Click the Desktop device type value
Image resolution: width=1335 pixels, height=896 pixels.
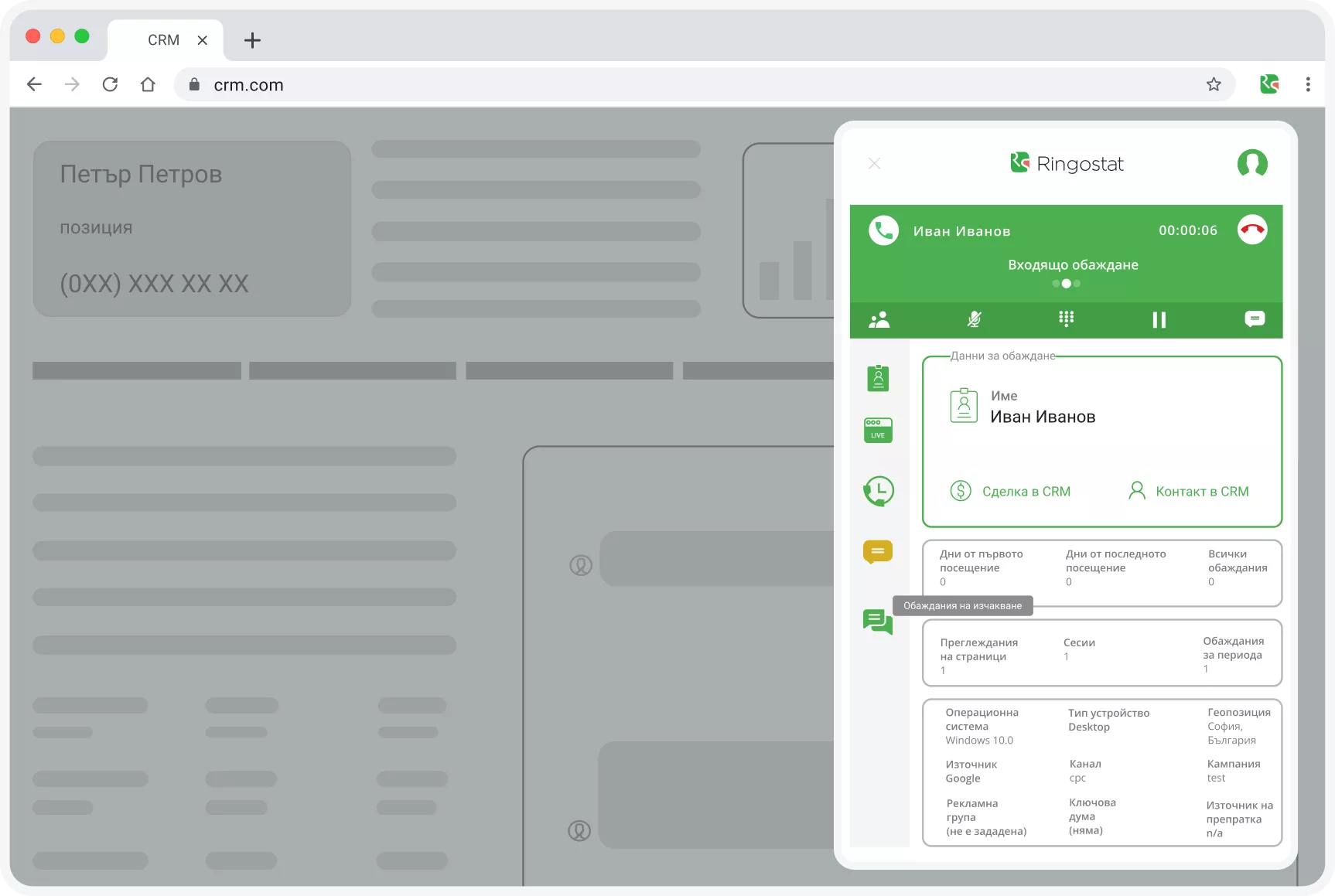[1089, 727]
